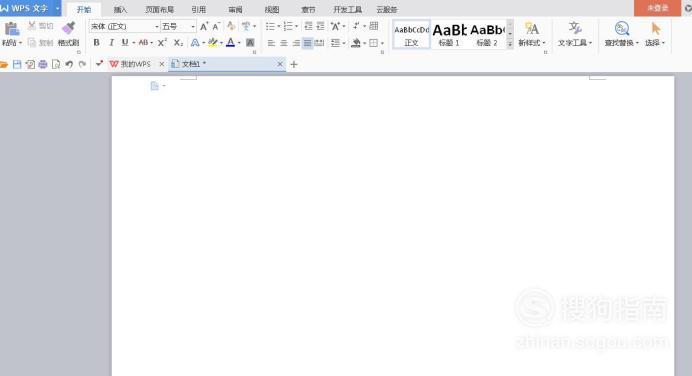Switch to the 开发工具 (Developer) tab

coord(347,9)
